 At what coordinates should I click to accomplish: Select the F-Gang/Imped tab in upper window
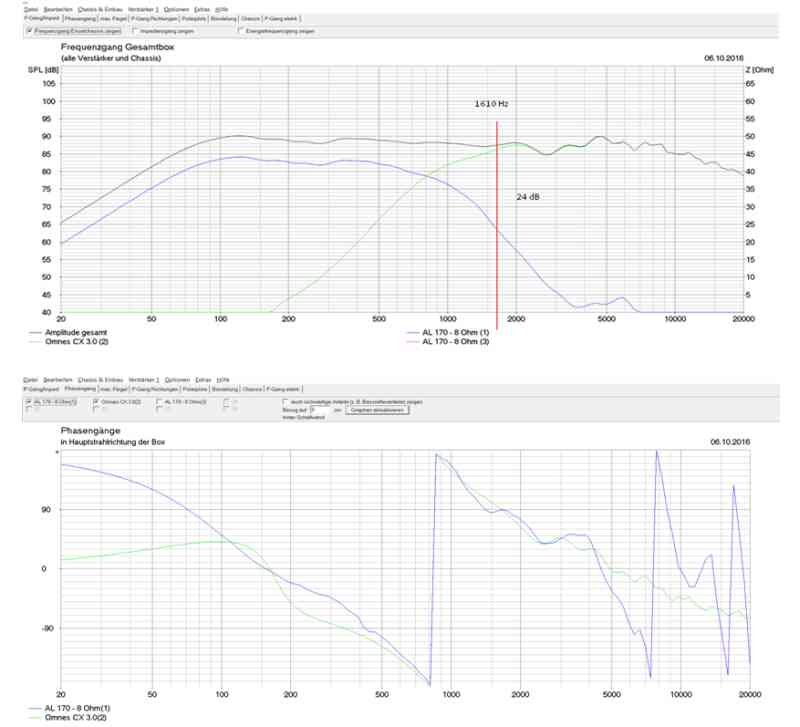point(42,18)
